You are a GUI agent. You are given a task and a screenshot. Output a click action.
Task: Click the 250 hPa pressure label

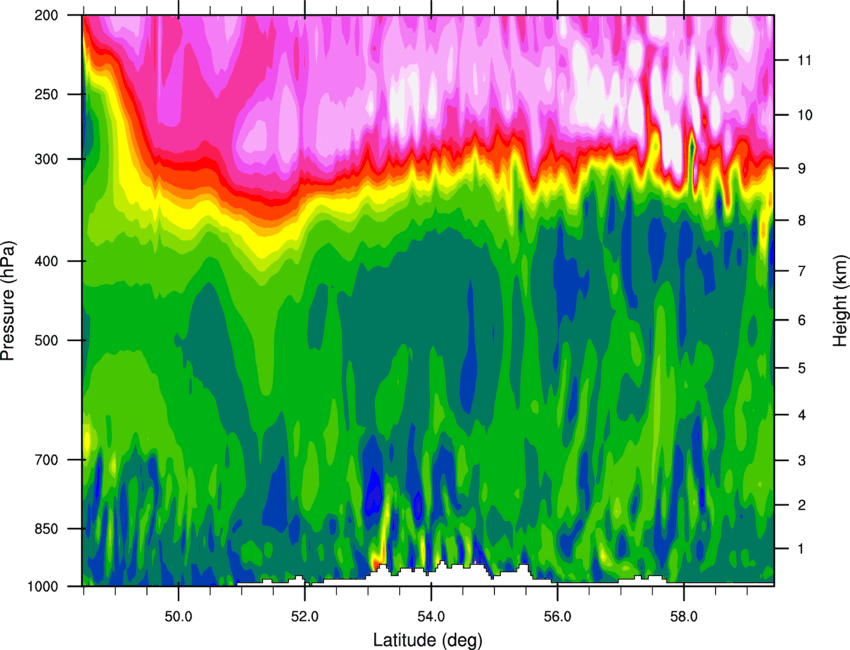[x=46, y=95]
